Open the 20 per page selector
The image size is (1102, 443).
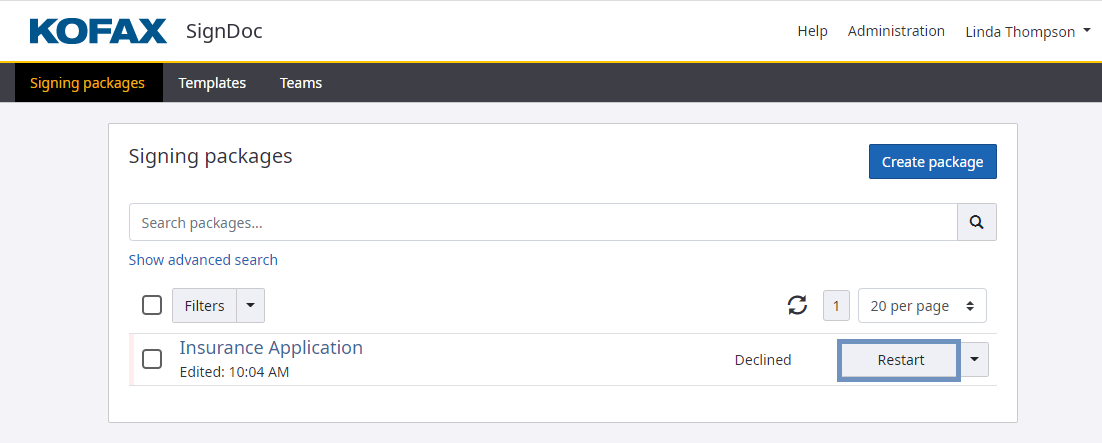[922, 306]
